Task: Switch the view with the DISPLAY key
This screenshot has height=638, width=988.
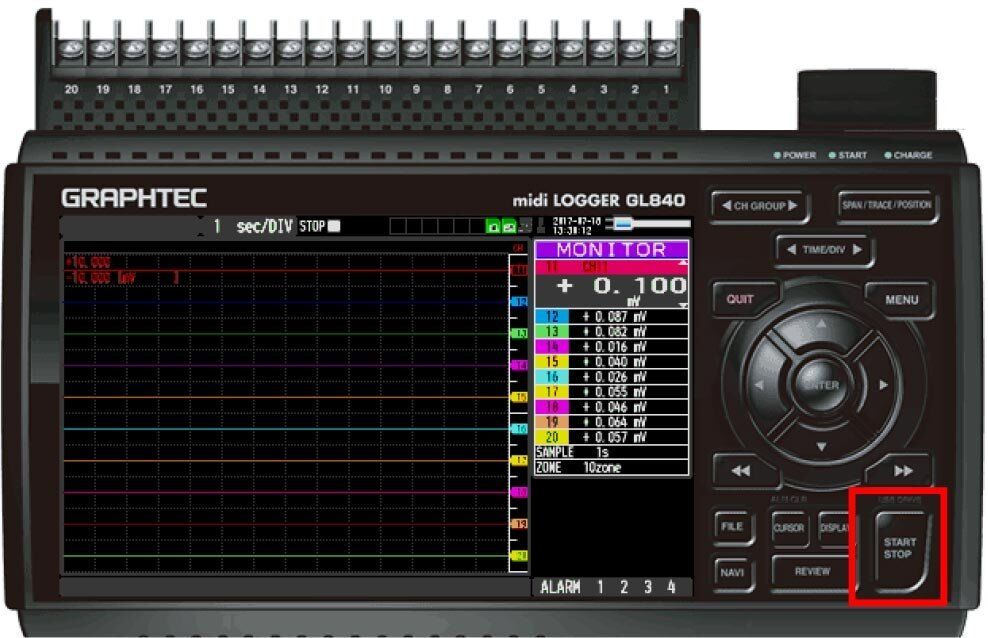Action: click(834, 528)
